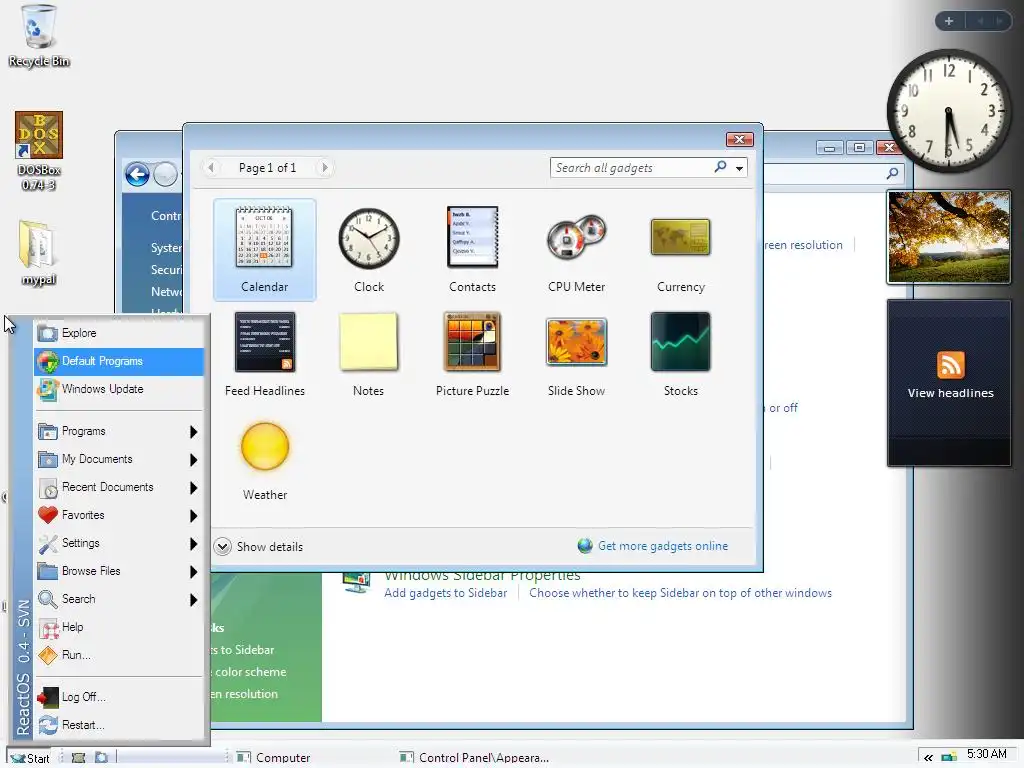
Task: Go to previous gadget page arrow
Action: point(210,168)
